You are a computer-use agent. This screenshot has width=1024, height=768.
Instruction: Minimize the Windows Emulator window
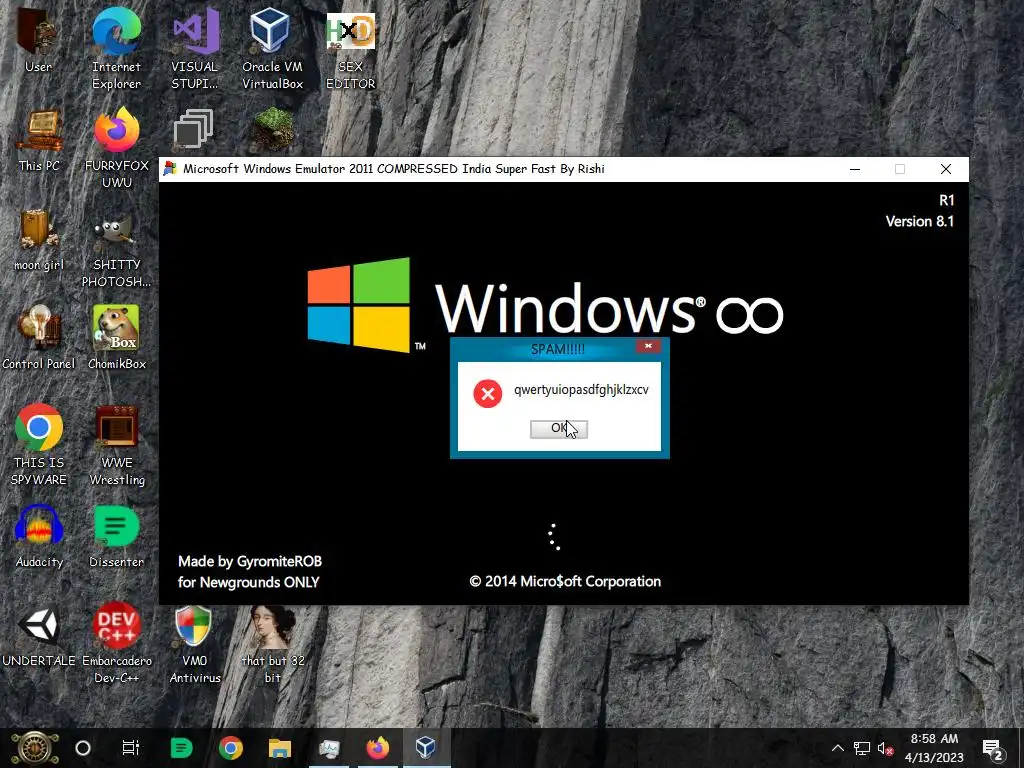pos(855,169)
